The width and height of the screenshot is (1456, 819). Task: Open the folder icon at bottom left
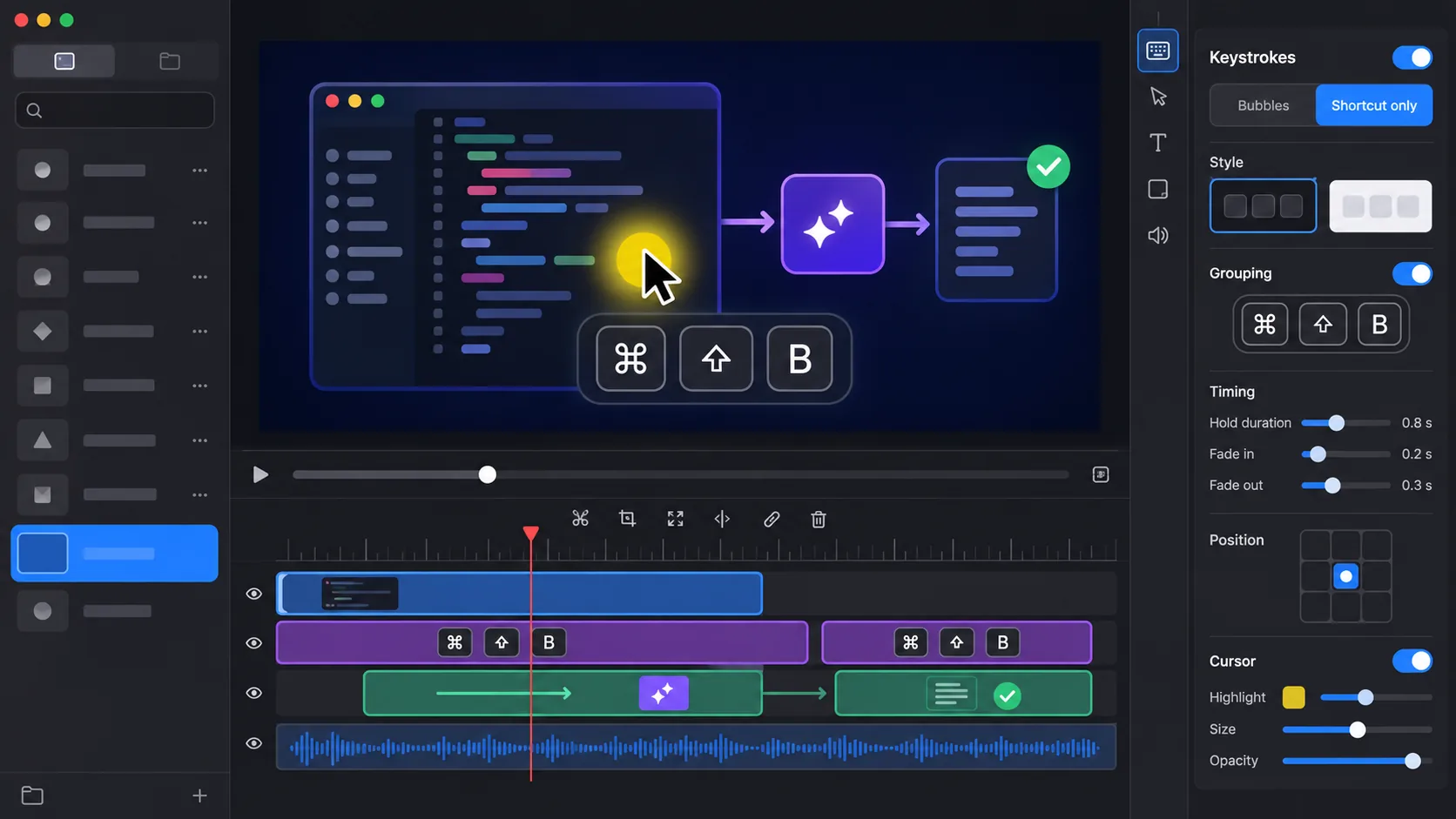click(x=32, y=795)
